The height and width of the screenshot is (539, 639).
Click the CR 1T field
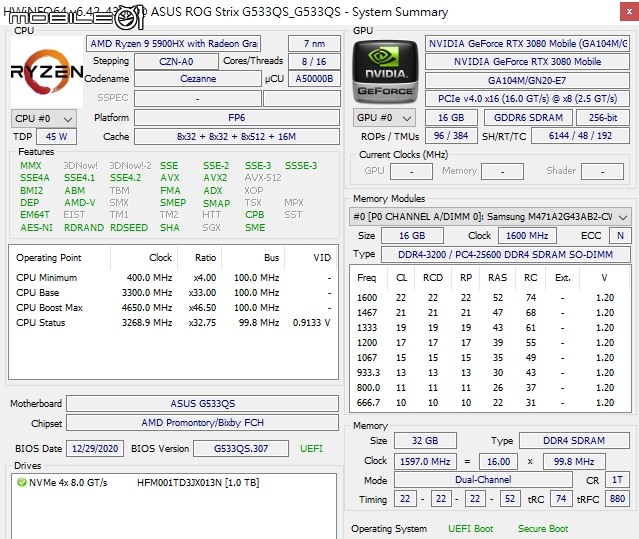tap(617, 480)
